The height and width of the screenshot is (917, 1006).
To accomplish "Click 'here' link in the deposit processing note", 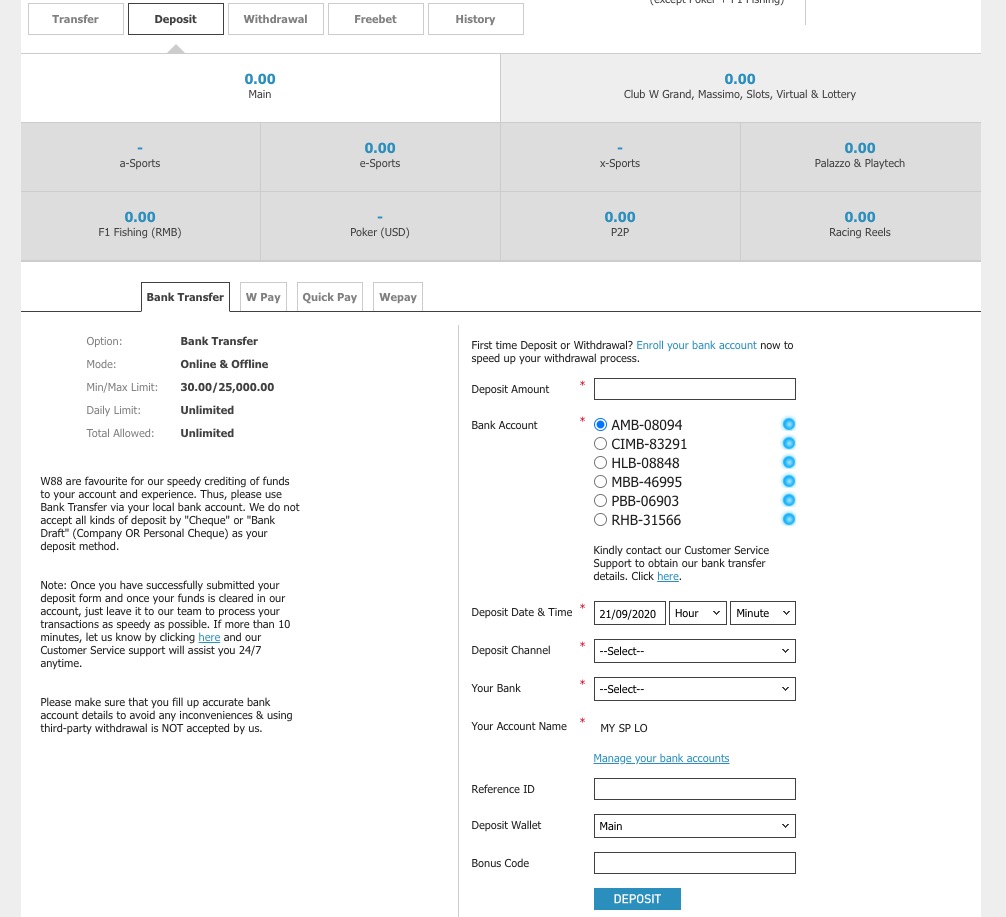I will point(209,637).
